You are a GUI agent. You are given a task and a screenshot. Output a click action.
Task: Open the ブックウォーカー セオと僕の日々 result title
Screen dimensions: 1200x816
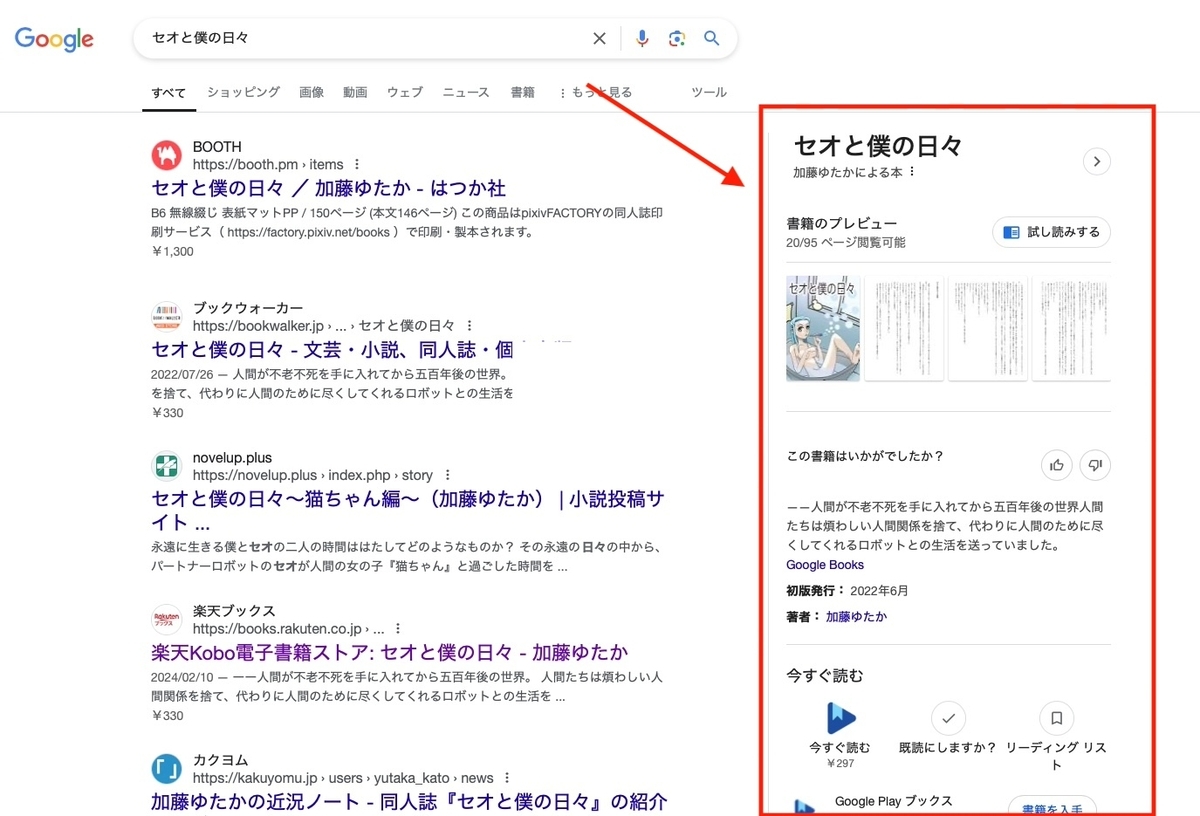[333, 350]
